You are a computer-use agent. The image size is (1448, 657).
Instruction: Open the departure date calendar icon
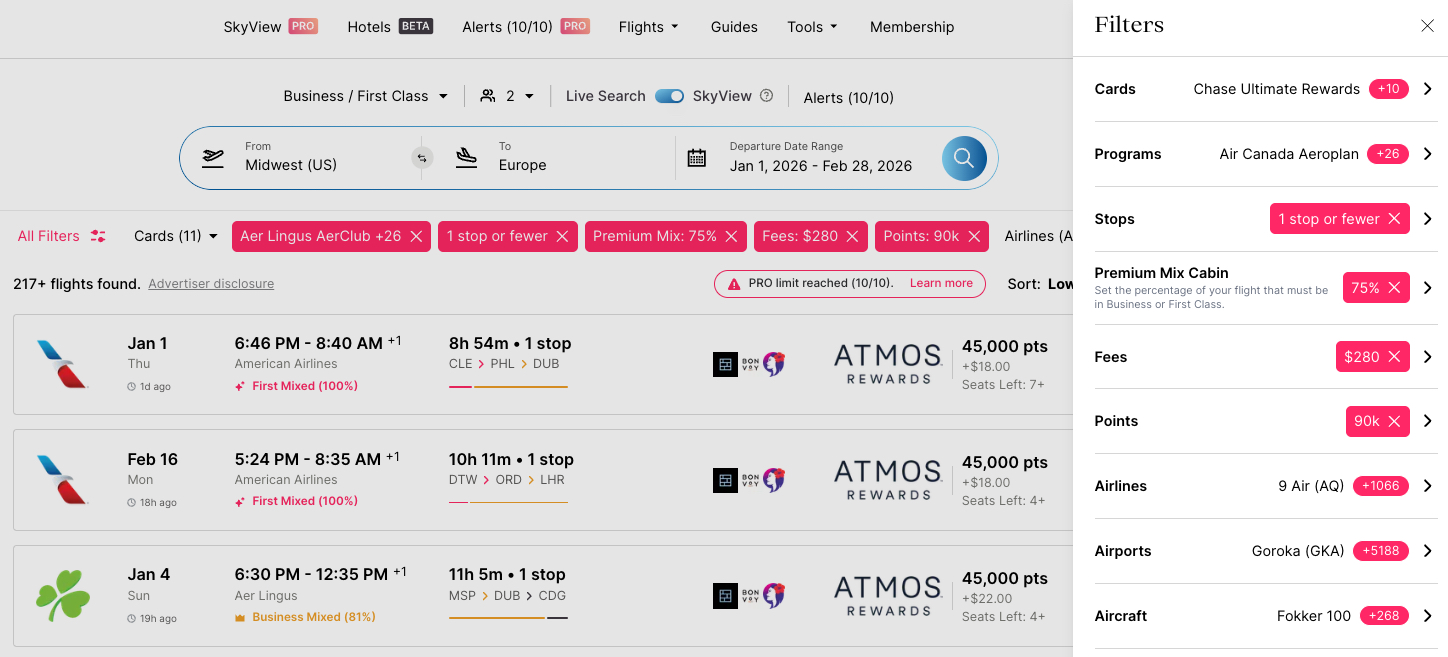coord(697,157)
